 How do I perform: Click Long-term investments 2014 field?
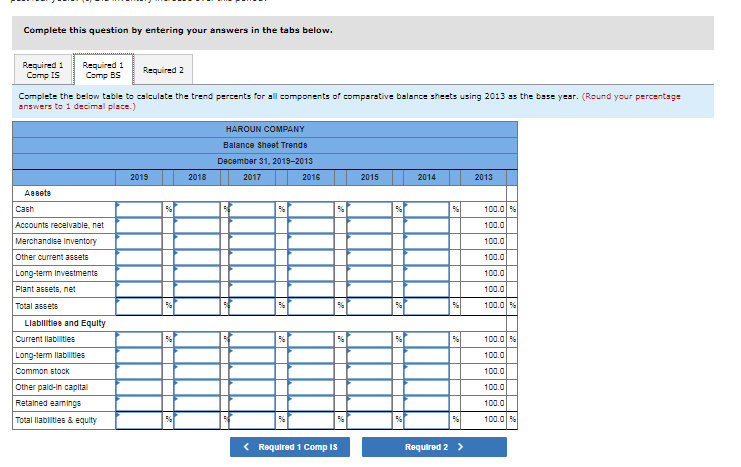pyautogui.click(x=427, y=274)
